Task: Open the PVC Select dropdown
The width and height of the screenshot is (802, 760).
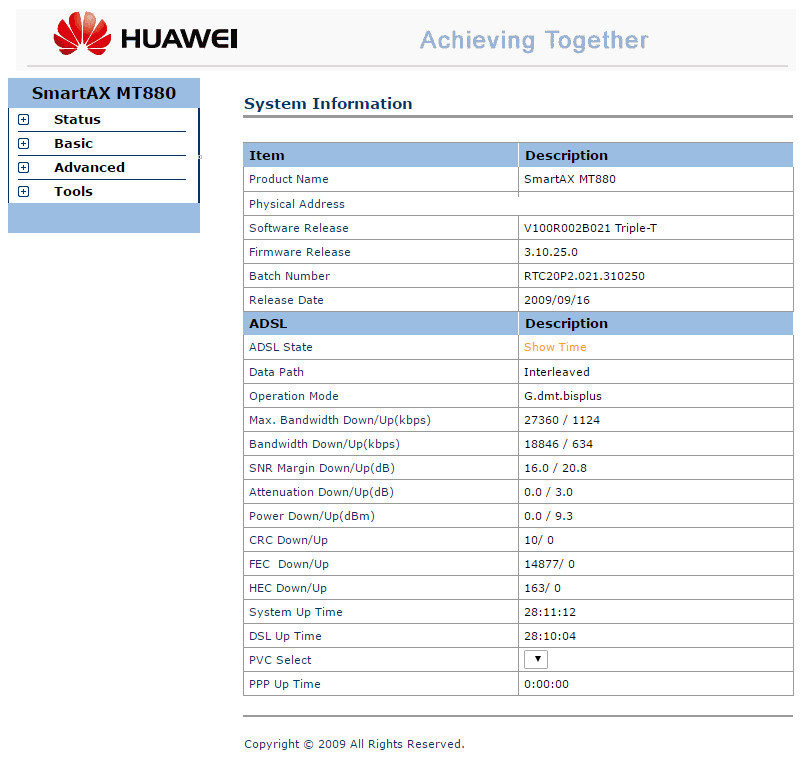Action: (x=536, y=659)
